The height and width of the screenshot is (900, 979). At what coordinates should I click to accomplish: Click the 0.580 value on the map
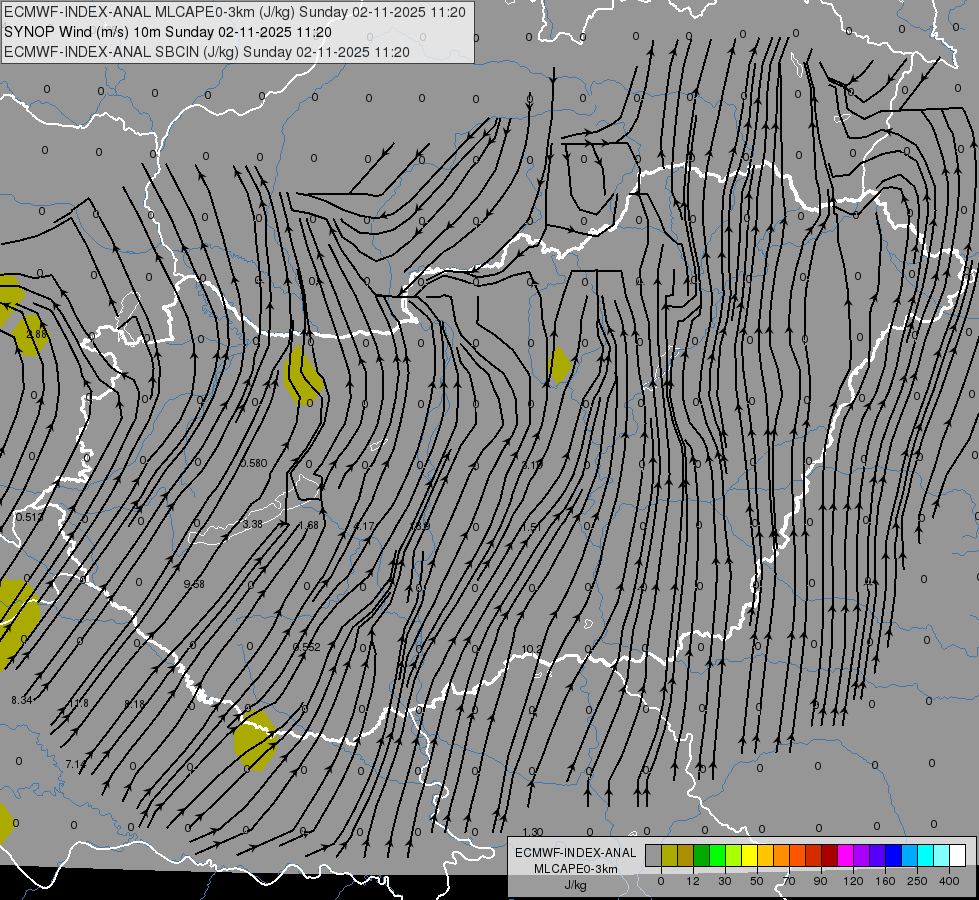(x=253, y=463)
